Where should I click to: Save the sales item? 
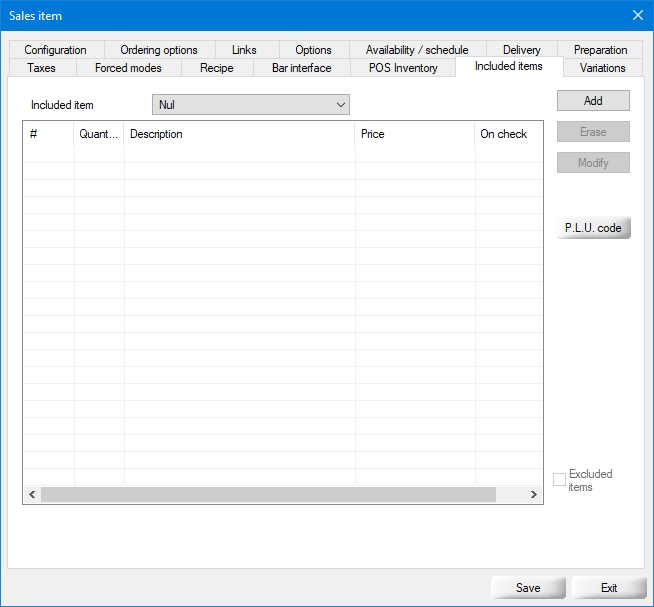pyautogui.click(x=528, y=588)
